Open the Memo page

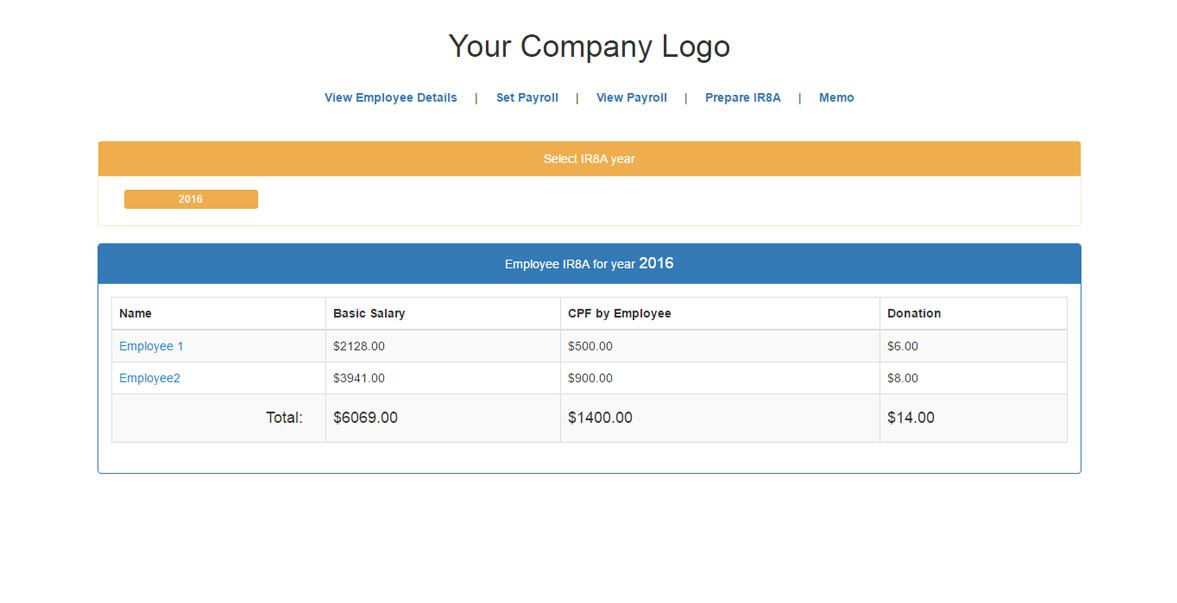coord(836,98)
